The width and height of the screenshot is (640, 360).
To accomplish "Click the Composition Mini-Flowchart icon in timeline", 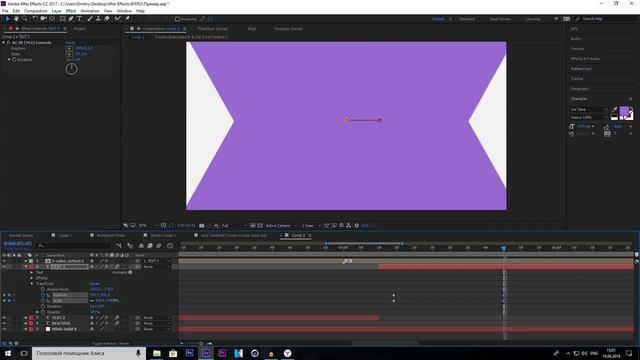I will click(x=119, y=246).
